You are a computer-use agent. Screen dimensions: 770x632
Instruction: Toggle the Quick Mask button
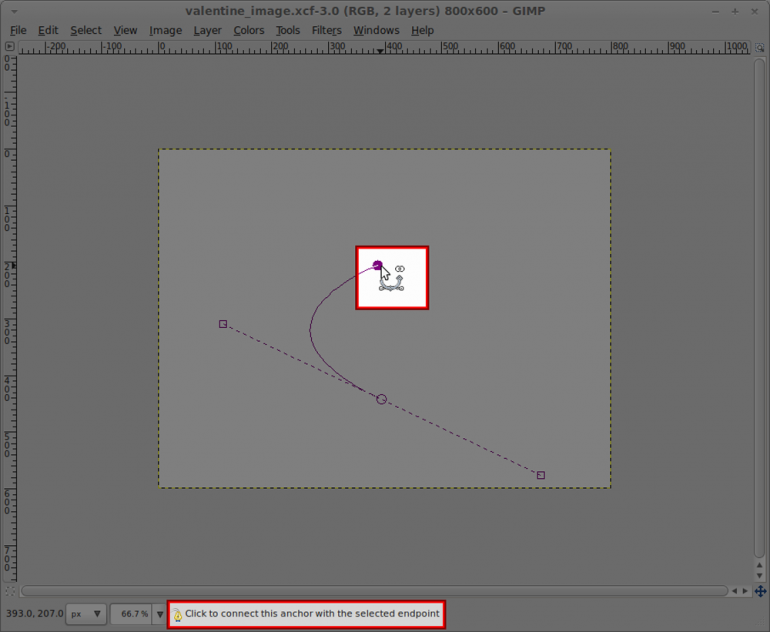point(10,591)
